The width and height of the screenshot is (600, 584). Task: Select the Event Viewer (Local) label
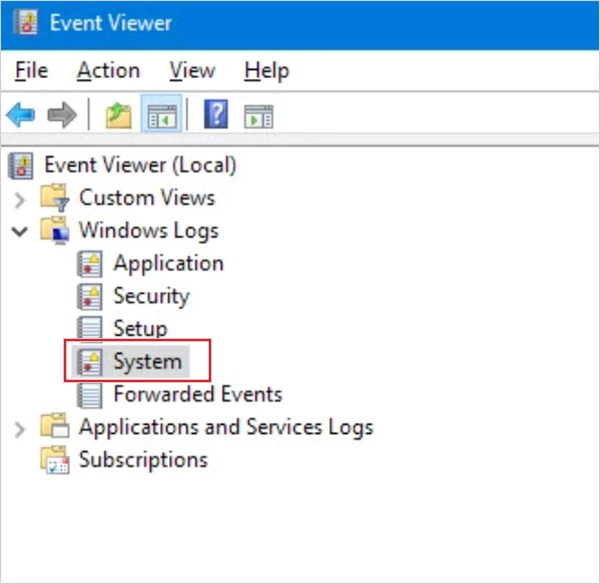[x=140, y=165]
